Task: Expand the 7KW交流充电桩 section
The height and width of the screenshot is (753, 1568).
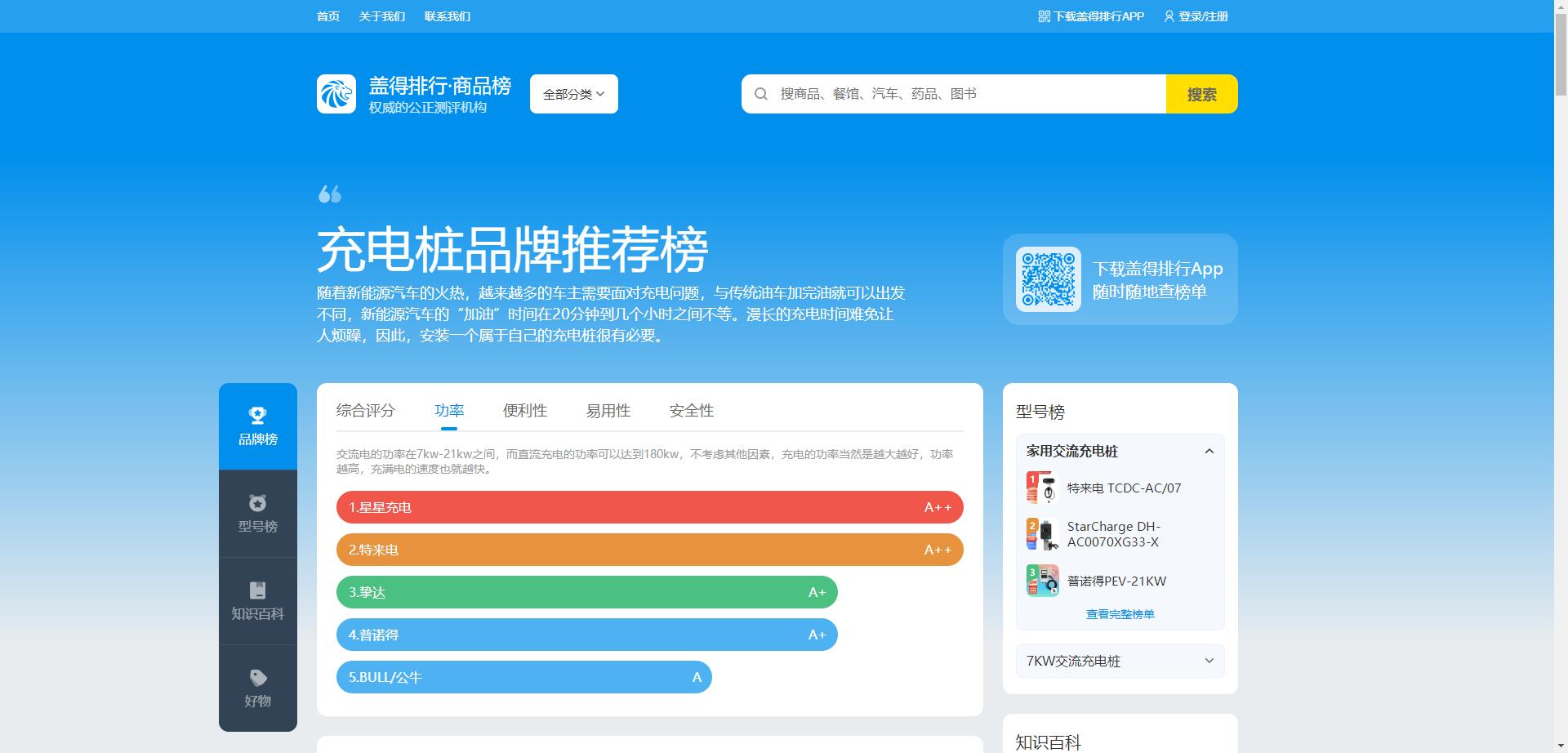Action: [1119, 660]
